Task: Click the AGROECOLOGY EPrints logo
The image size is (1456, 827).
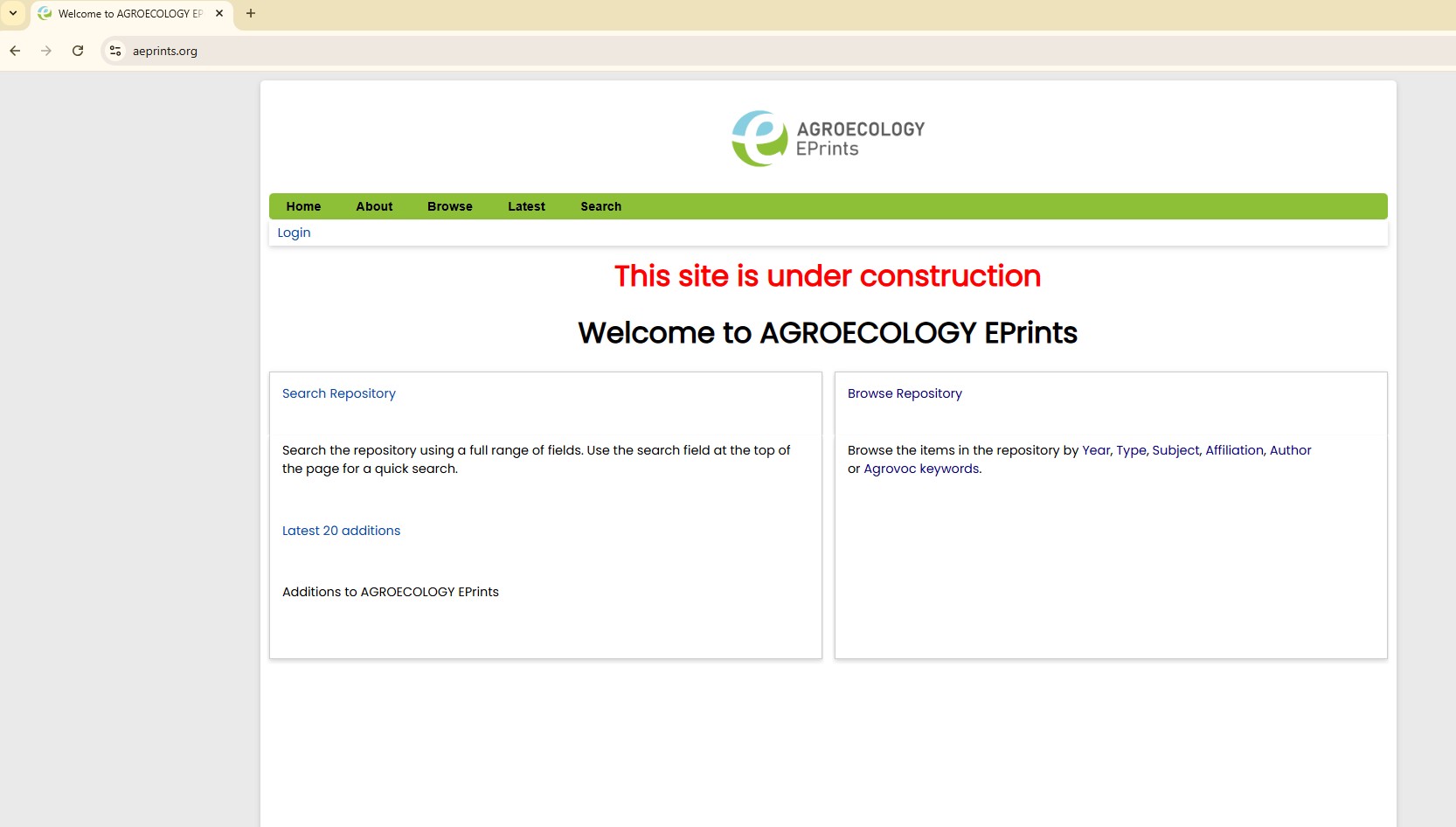Action: 828,138
